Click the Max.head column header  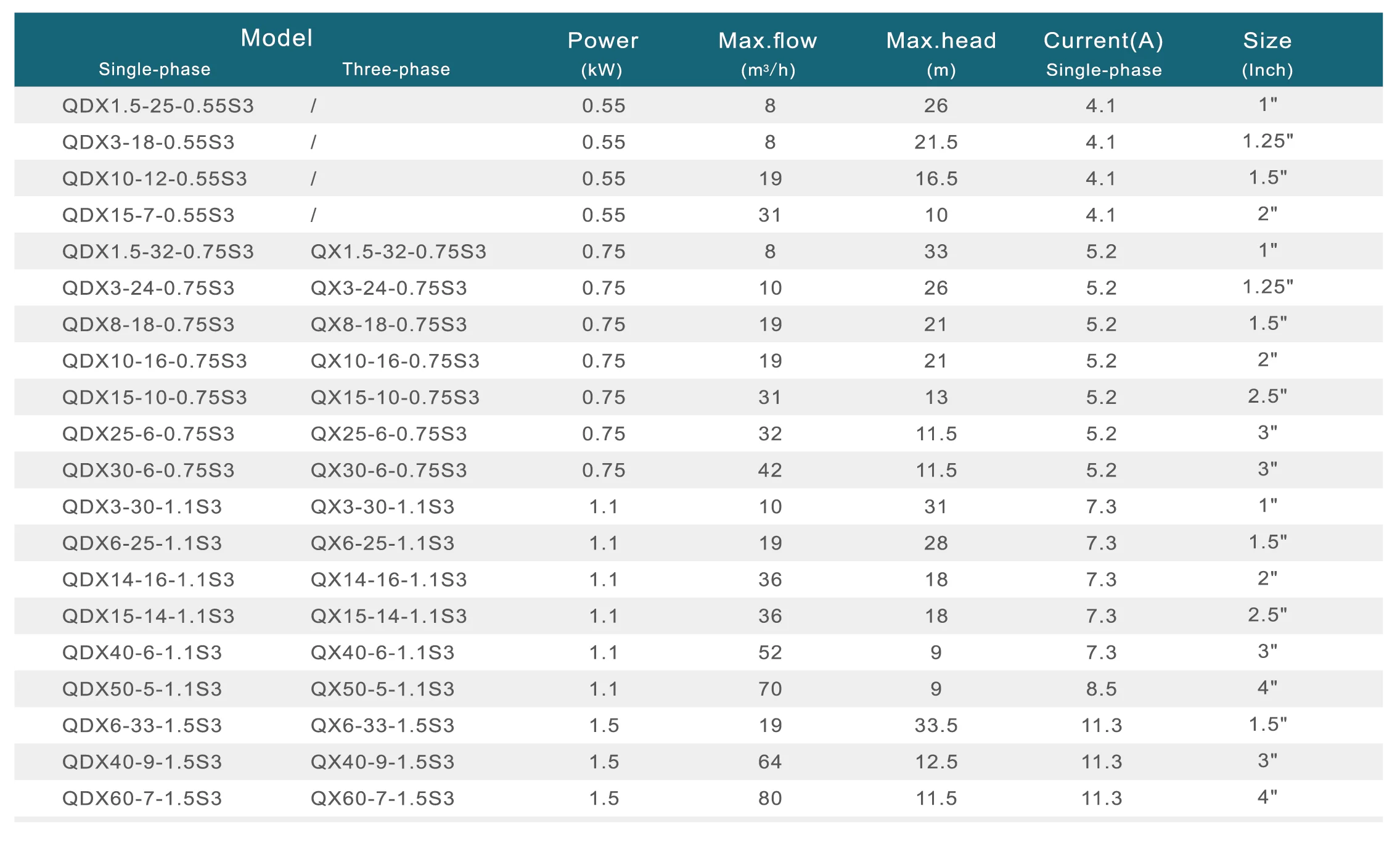tap(941, 53)
